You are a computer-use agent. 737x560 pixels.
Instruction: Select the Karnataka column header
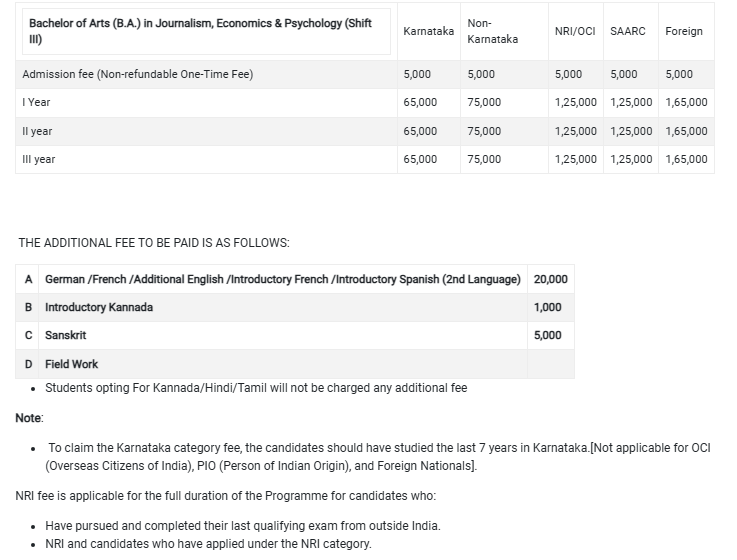428,32
